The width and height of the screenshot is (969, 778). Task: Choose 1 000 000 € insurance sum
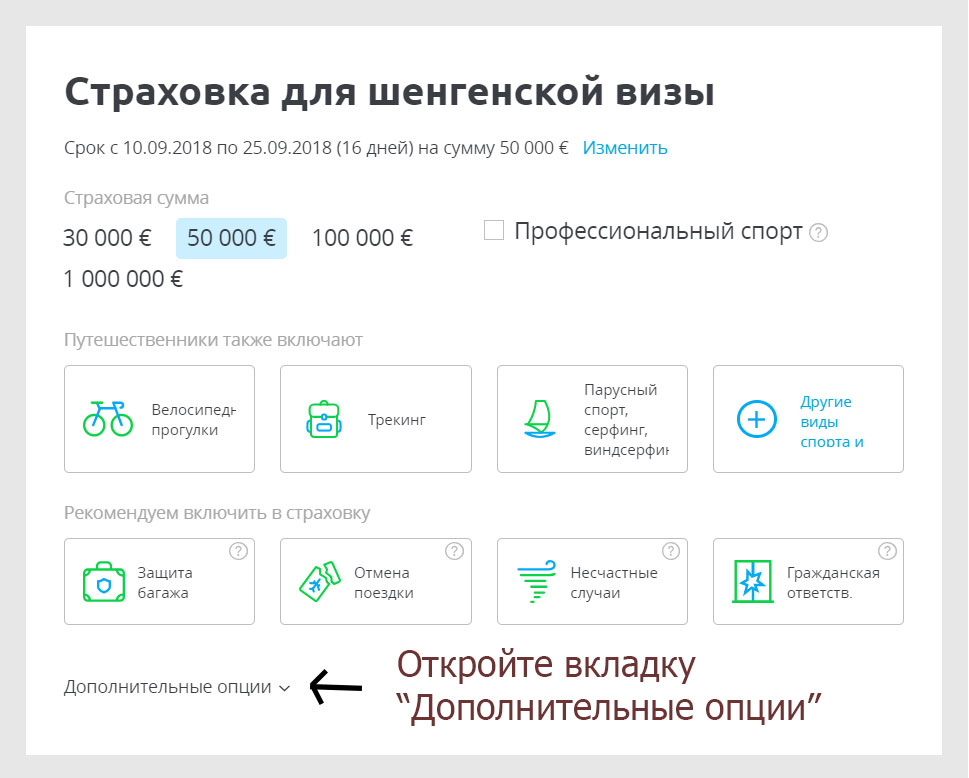[x=124, y=279]
